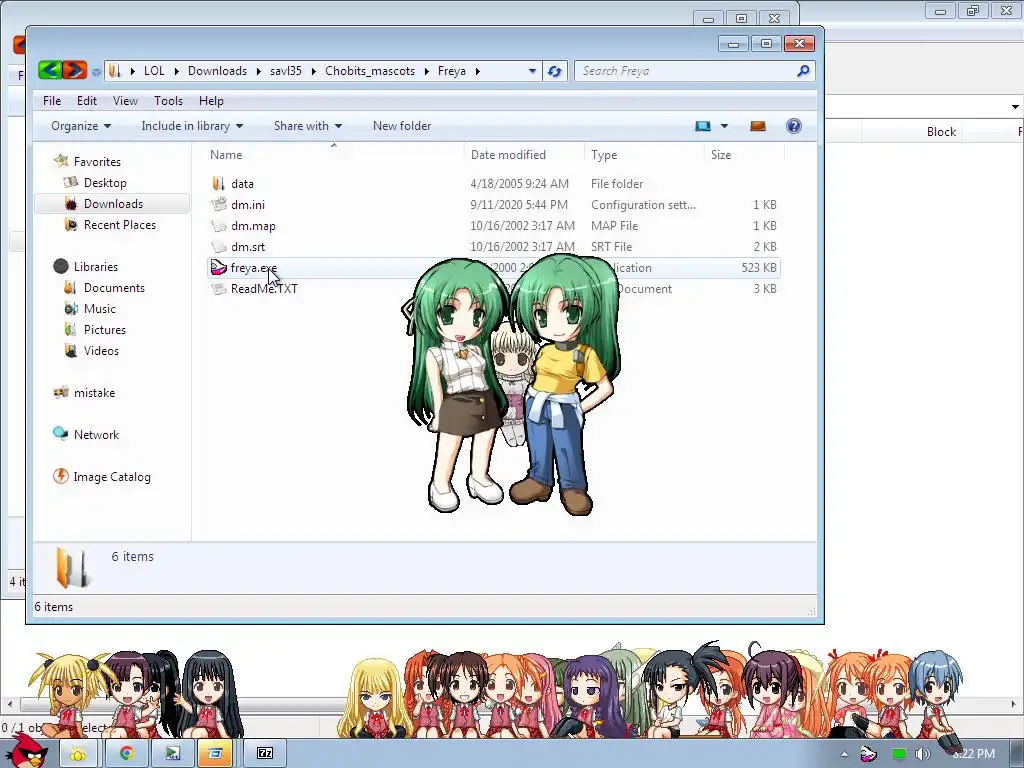Screen dimensions: 1024x768
Task: Click the address bar folder icon
Action: (x=115, y=71)
